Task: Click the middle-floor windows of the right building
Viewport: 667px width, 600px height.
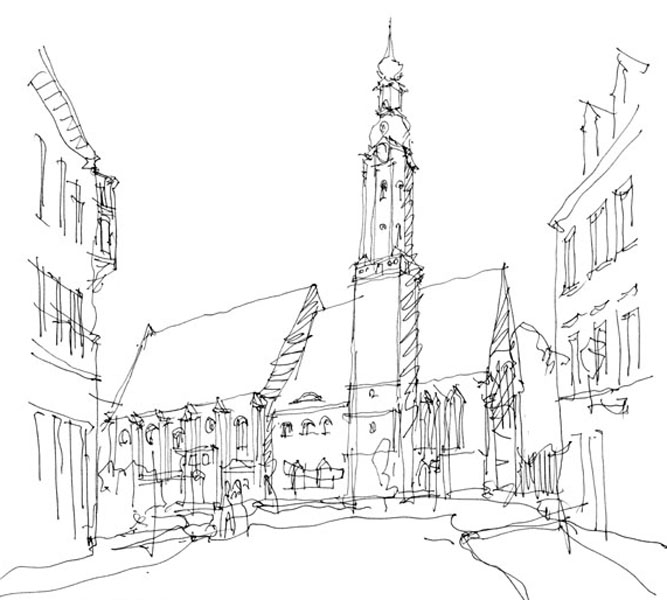Action: click(600, 340)
